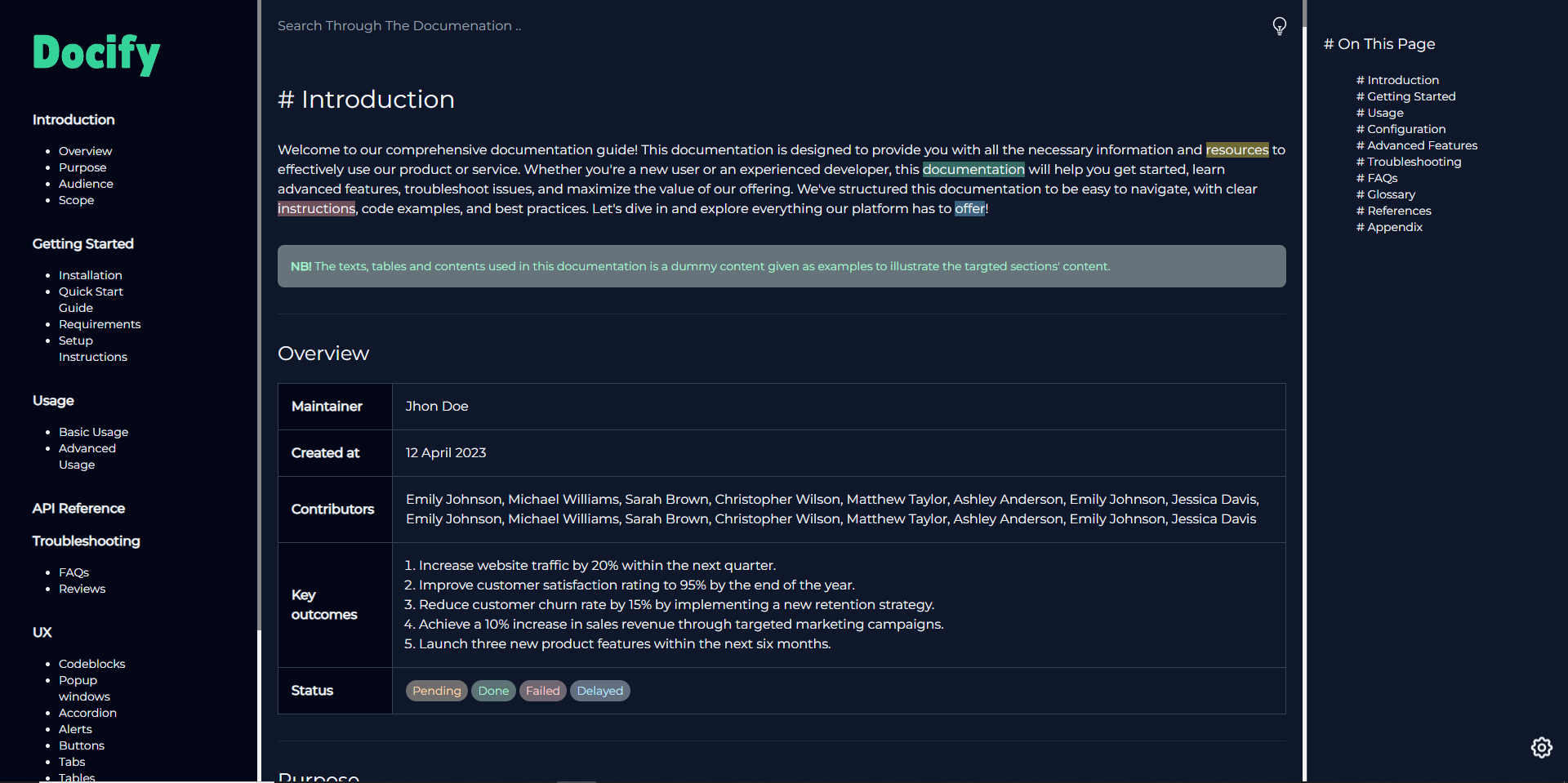
Task: Open the settings gear at bottom right
Action: (x=1541, y=747)
